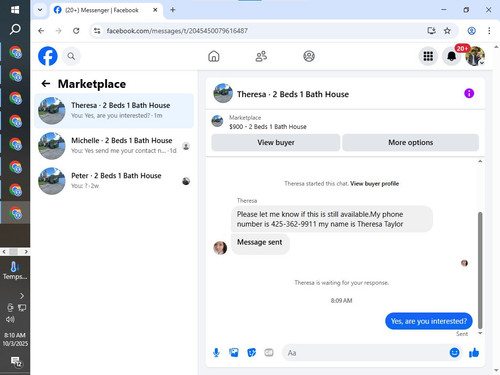Click the message input field Aa
This screenshot has width=500, height=375.
tap(365, 353)
